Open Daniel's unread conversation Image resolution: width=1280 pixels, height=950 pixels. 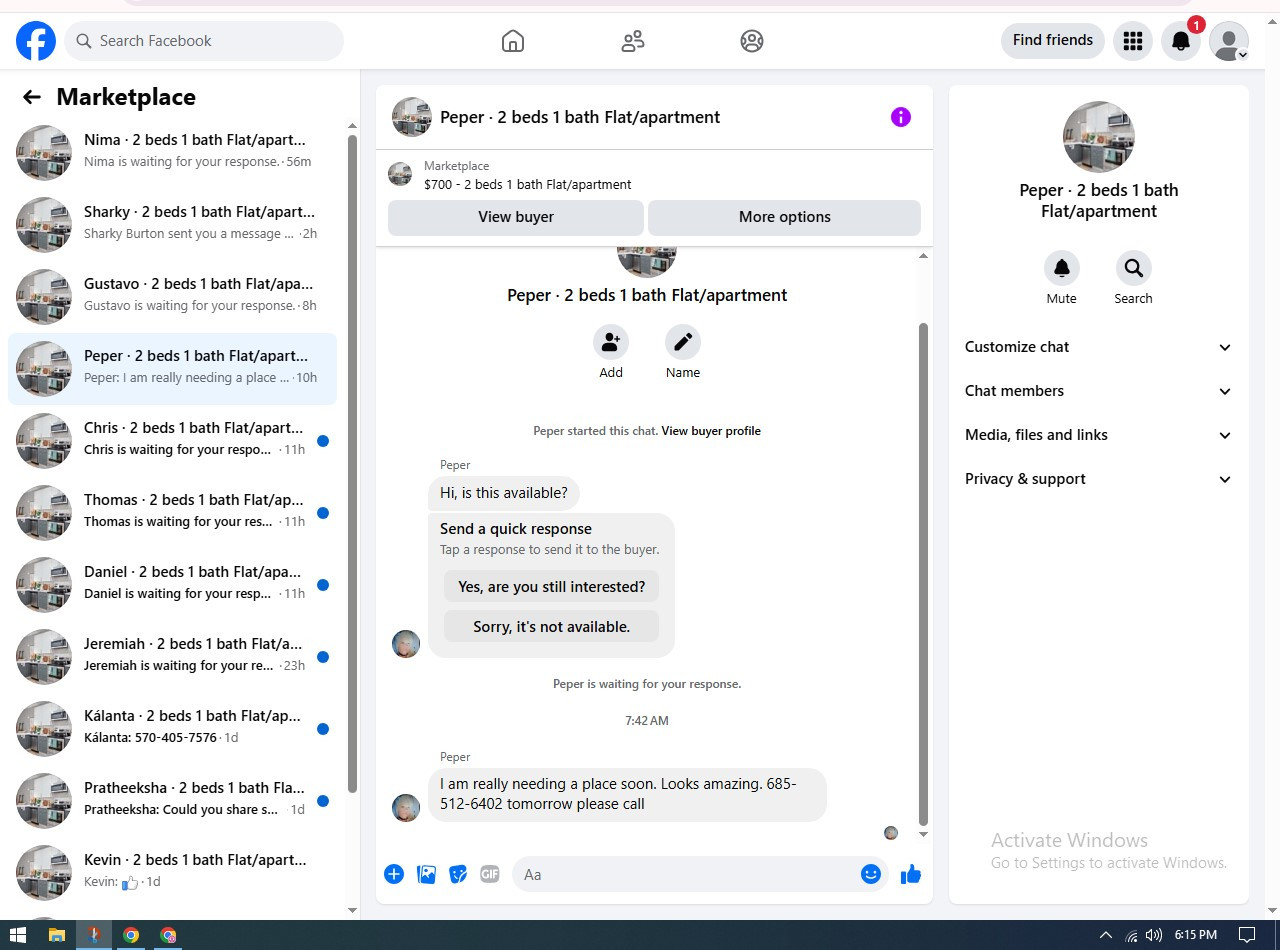(x=172, y=585)
